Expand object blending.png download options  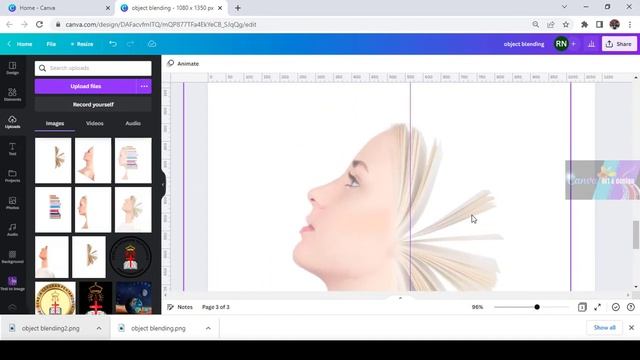(208, 328)
